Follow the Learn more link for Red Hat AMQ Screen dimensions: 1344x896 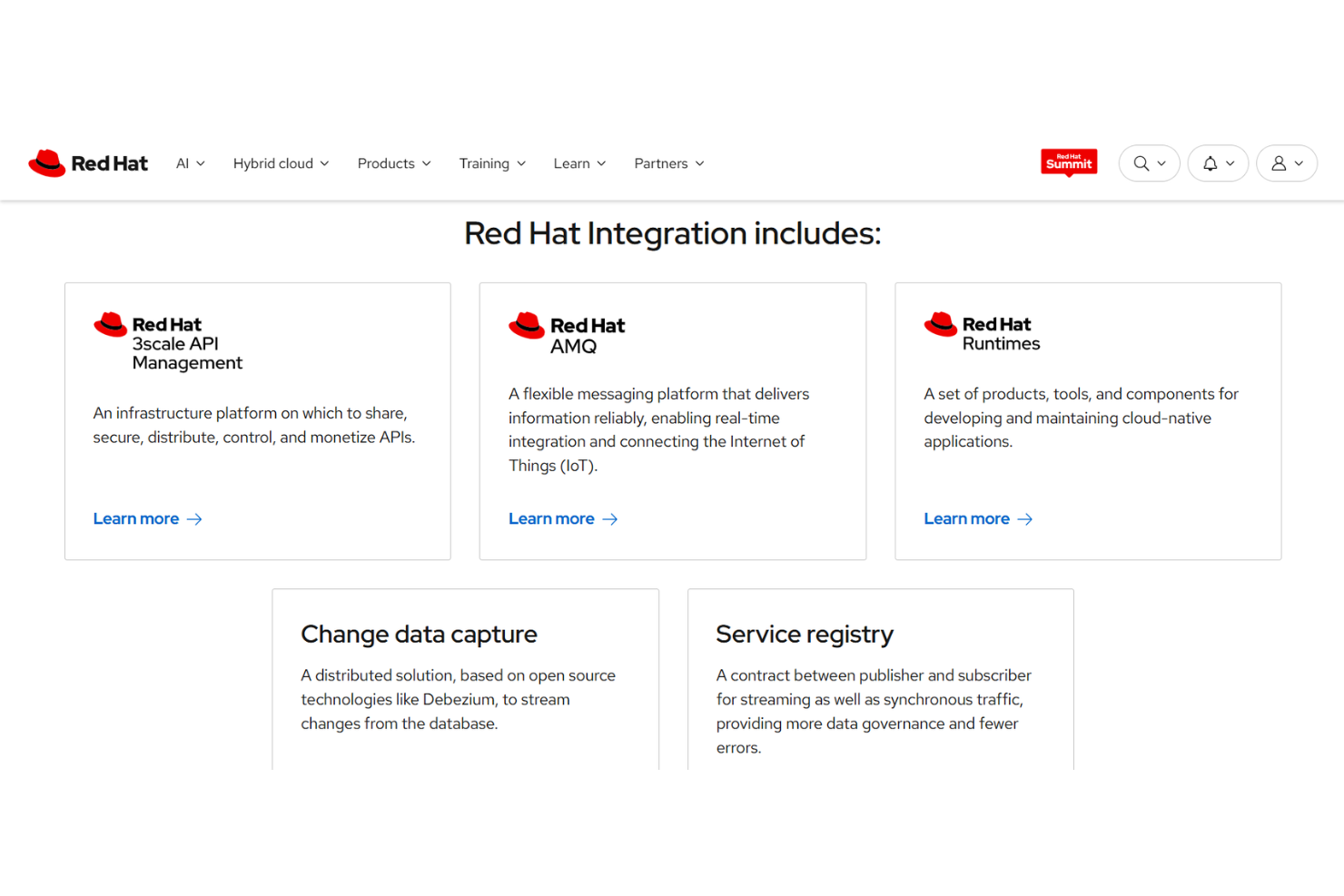pos(551,518)
